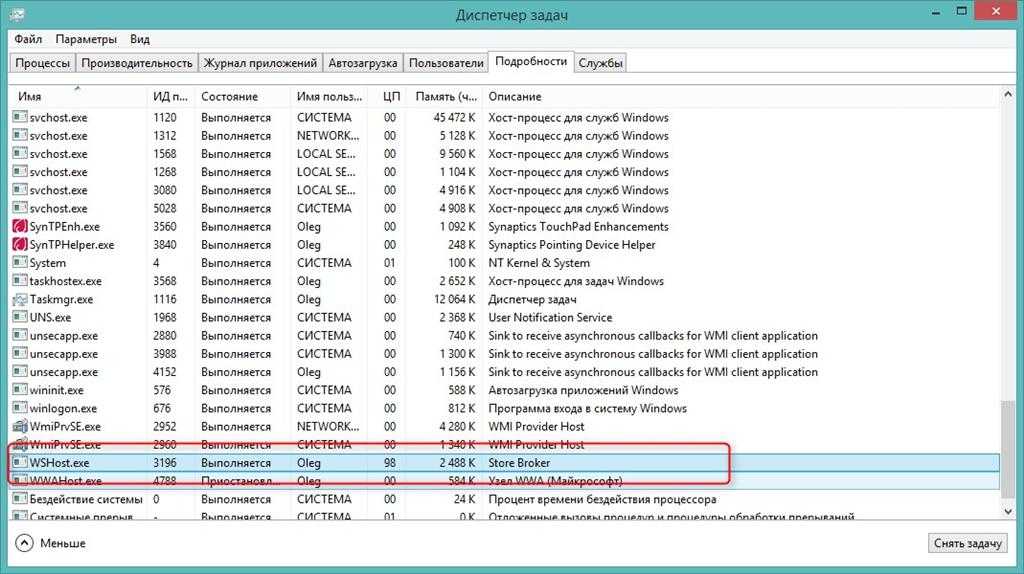
Task: Click the WSHost.exe process icon
Action: pyautogui.click(x=20, y=462)
